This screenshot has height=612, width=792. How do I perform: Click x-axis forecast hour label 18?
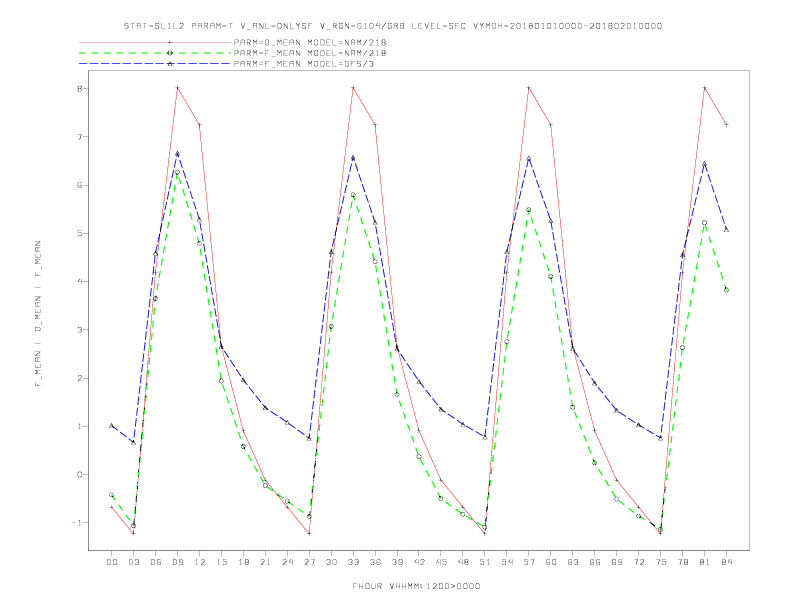243,562
